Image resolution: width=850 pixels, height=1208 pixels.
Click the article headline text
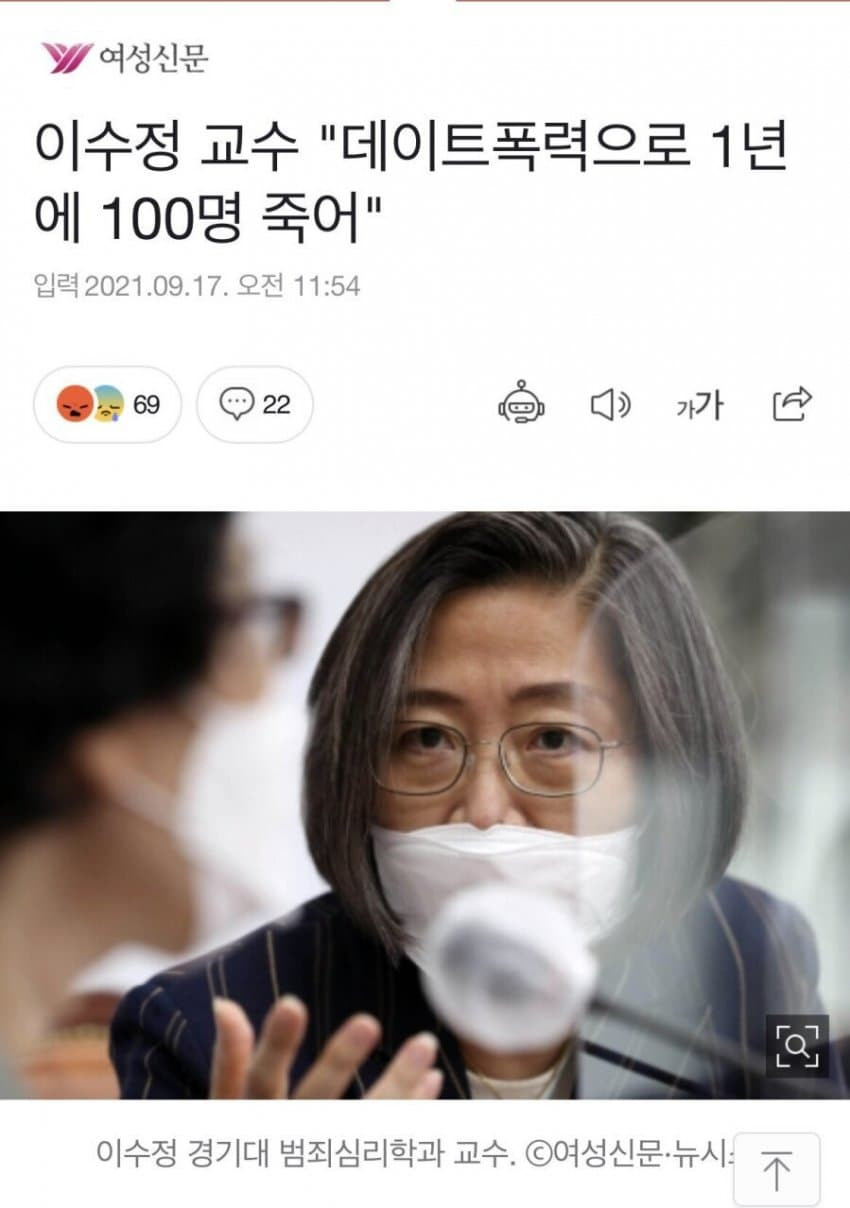click(410, 183)
